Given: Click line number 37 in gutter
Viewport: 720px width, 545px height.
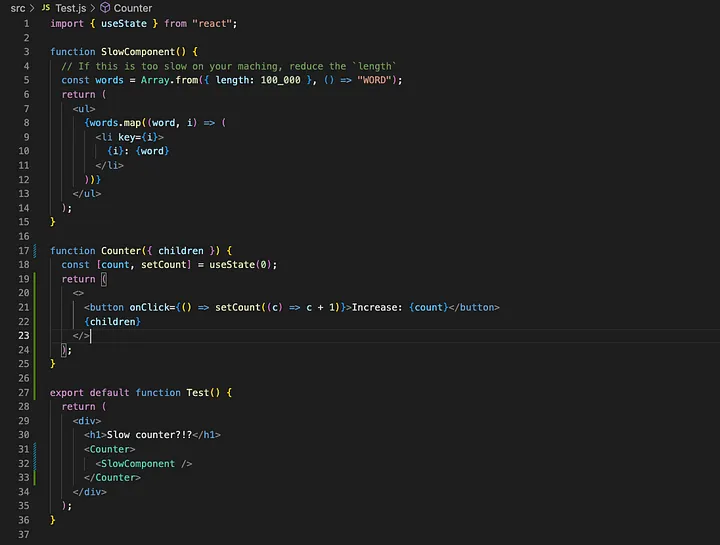Looking at the screenshot, I should 23,534.
